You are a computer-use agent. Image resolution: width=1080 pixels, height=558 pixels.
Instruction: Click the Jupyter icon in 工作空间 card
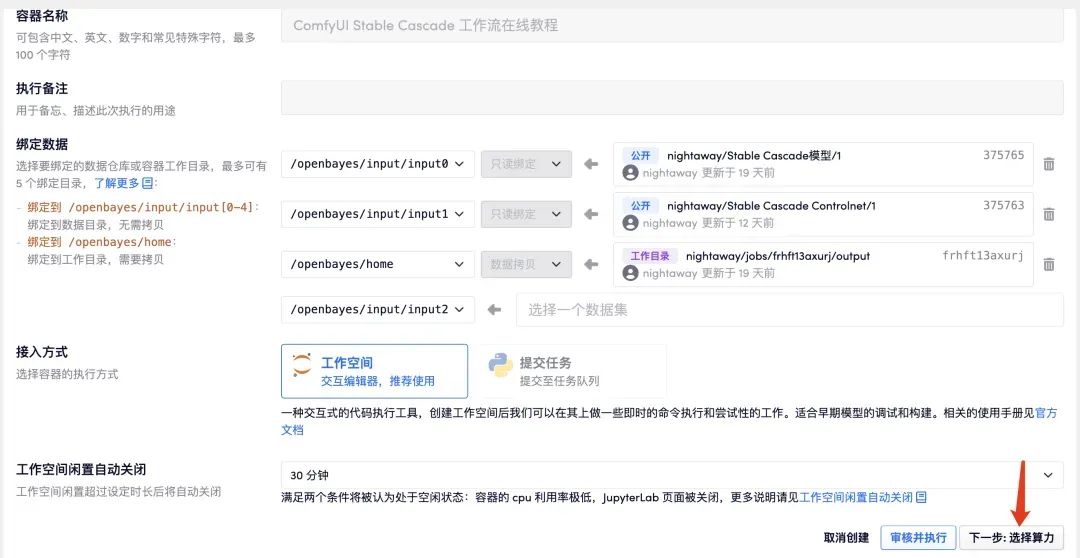pos(302,366)
